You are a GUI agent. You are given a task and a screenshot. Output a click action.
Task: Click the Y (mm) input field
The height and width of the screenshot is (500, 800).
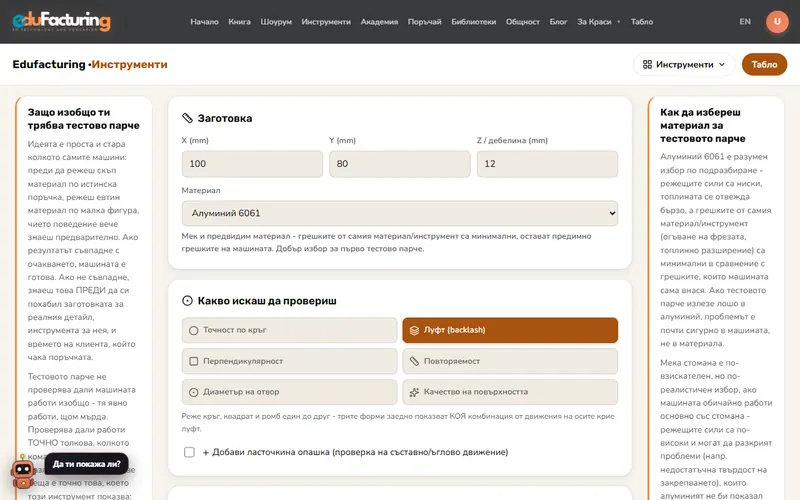399,164
